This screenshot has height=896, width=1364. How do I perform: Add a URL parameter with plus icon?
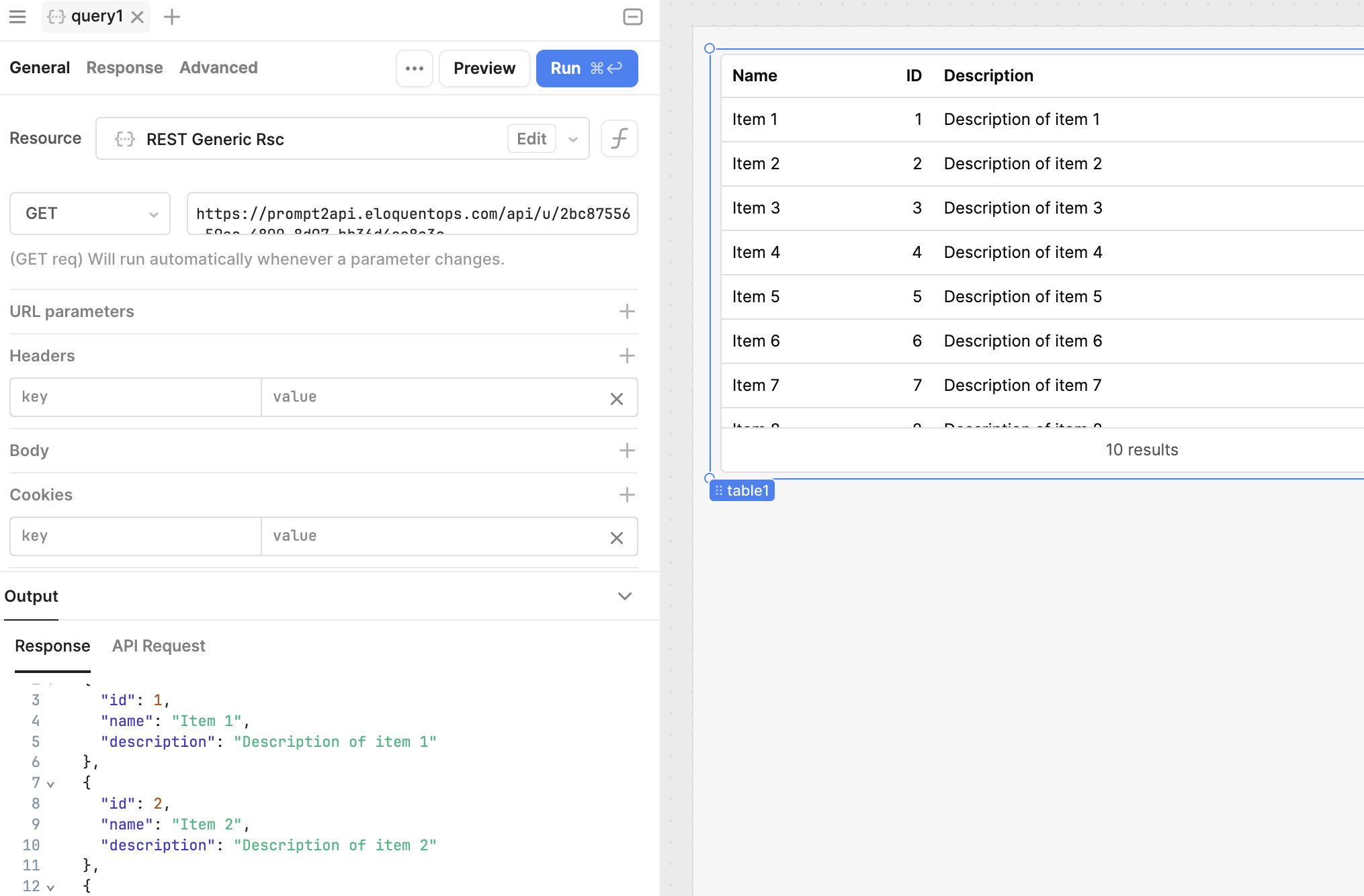(x=626, y=312)
